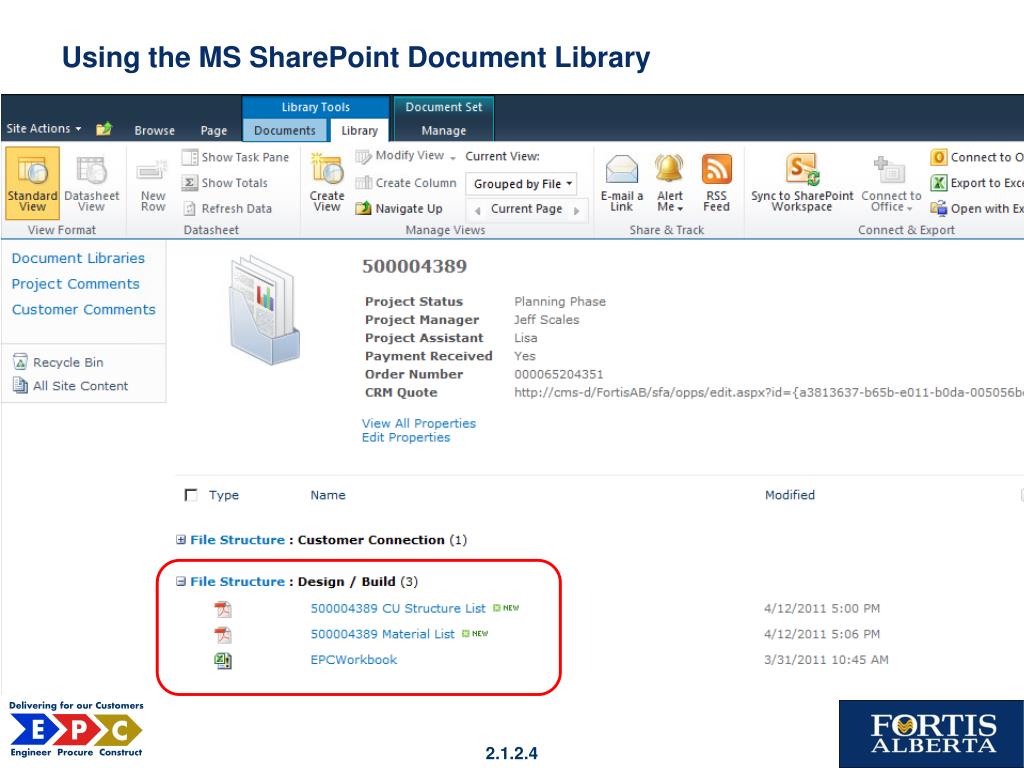Switch to Standard View
This screenshot has width=1024, height=768.
click(32, 182)
